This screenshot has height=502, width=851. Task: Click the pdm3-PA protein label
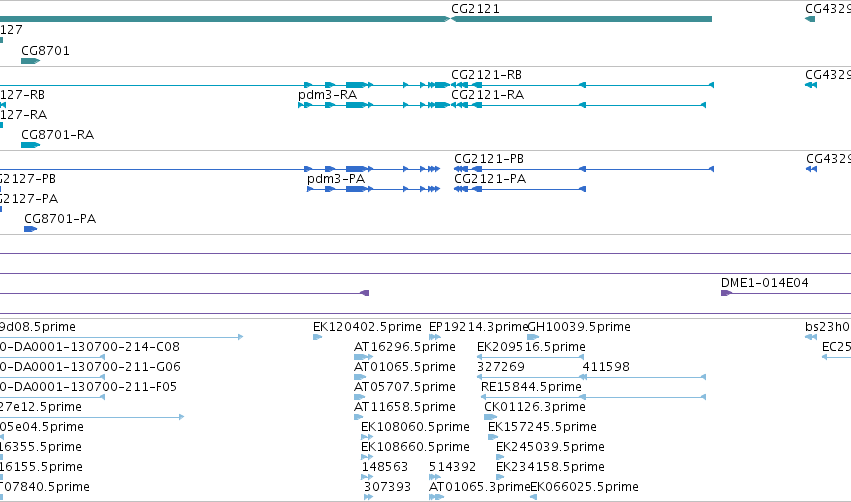336,179
